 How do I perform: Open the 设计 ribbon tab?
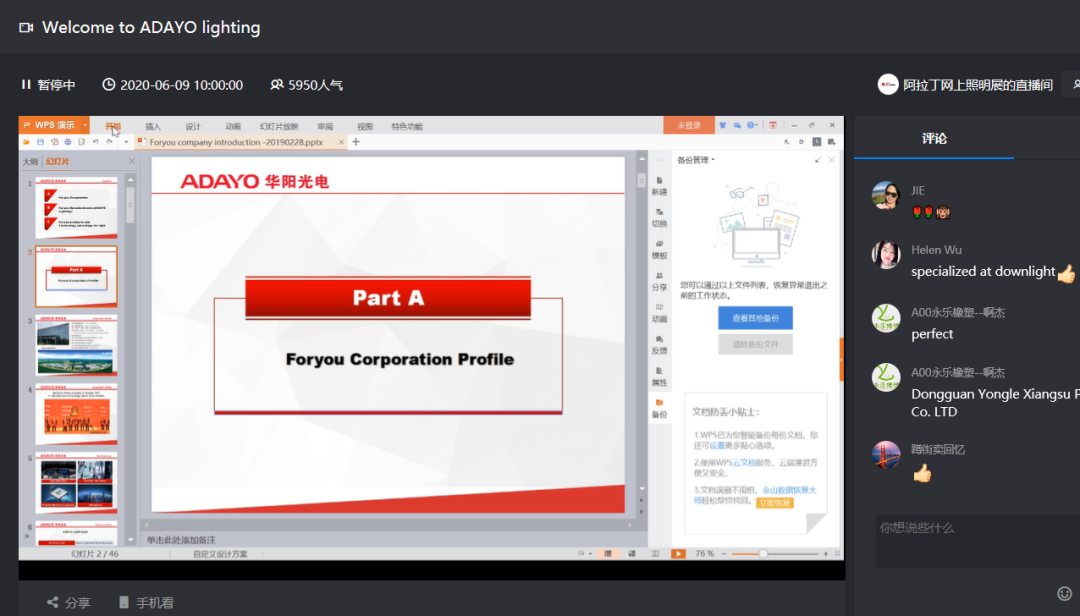click(193, 126)
